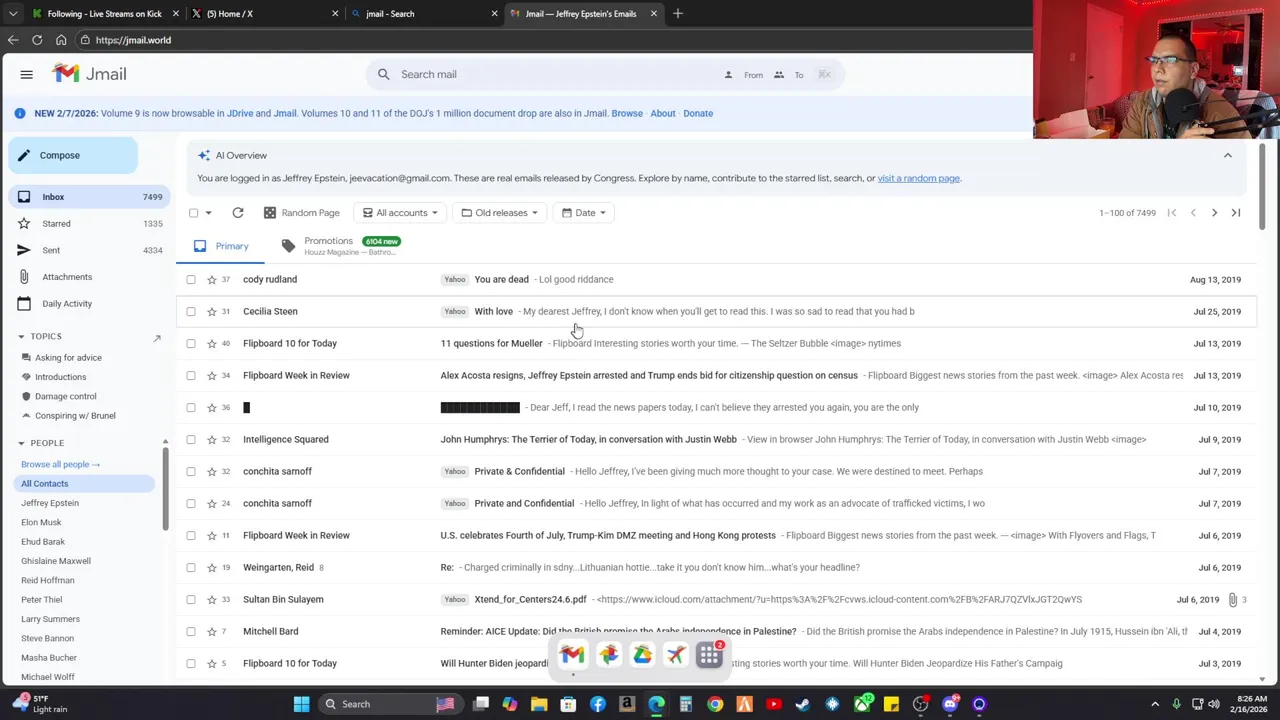
Task: Click the search magnifier icon in Jmail
Action: 384,74
